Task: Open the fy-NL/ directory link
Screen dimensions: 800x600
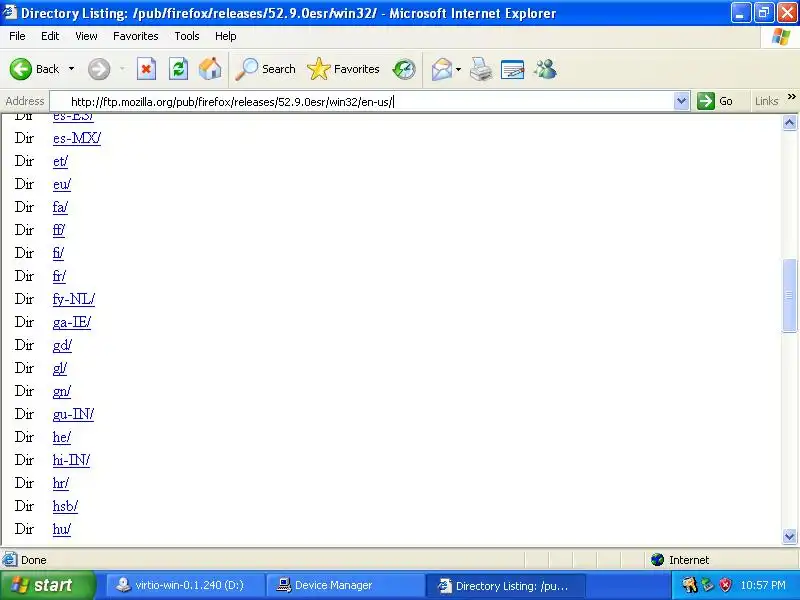Action: tap(73, 299)
